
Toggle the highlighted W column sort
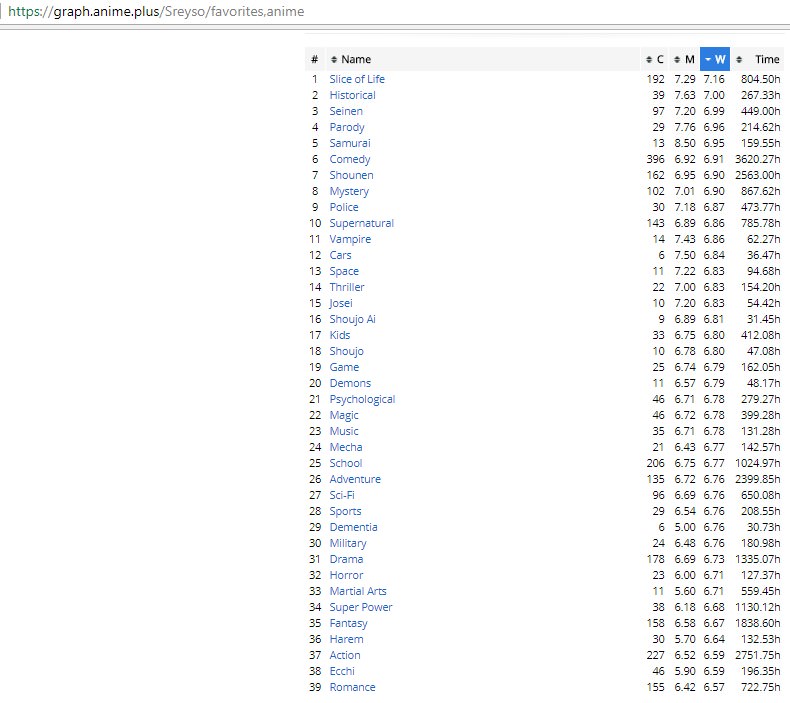pyautogui.click(x=715, y=59)
